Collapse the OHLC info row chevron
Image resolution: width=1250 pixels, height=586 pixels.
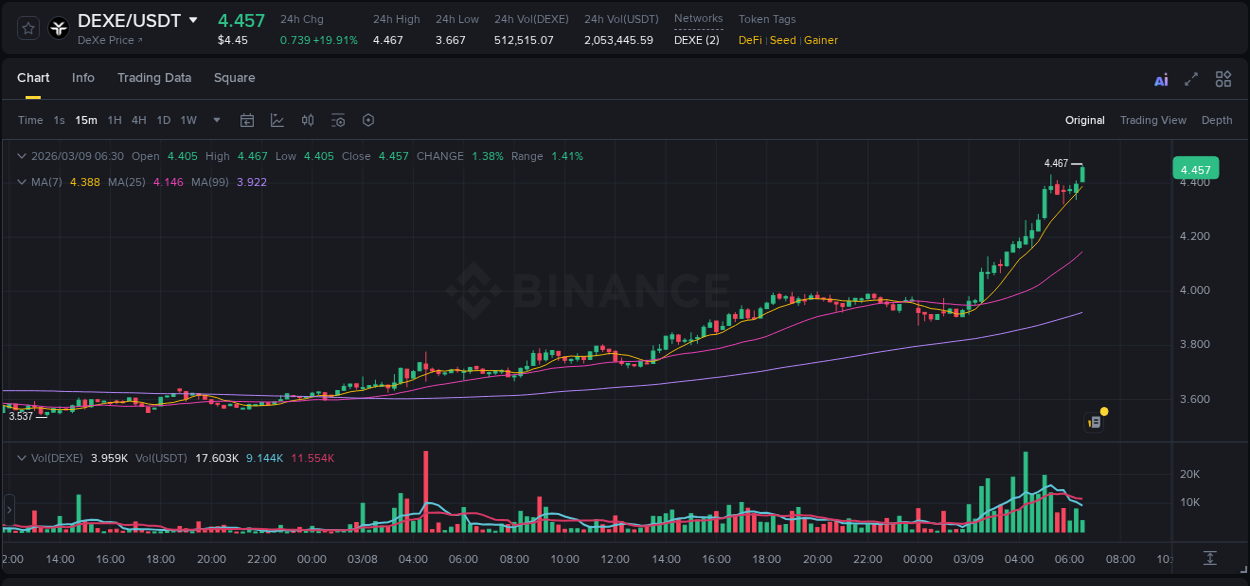coord(22,156)
